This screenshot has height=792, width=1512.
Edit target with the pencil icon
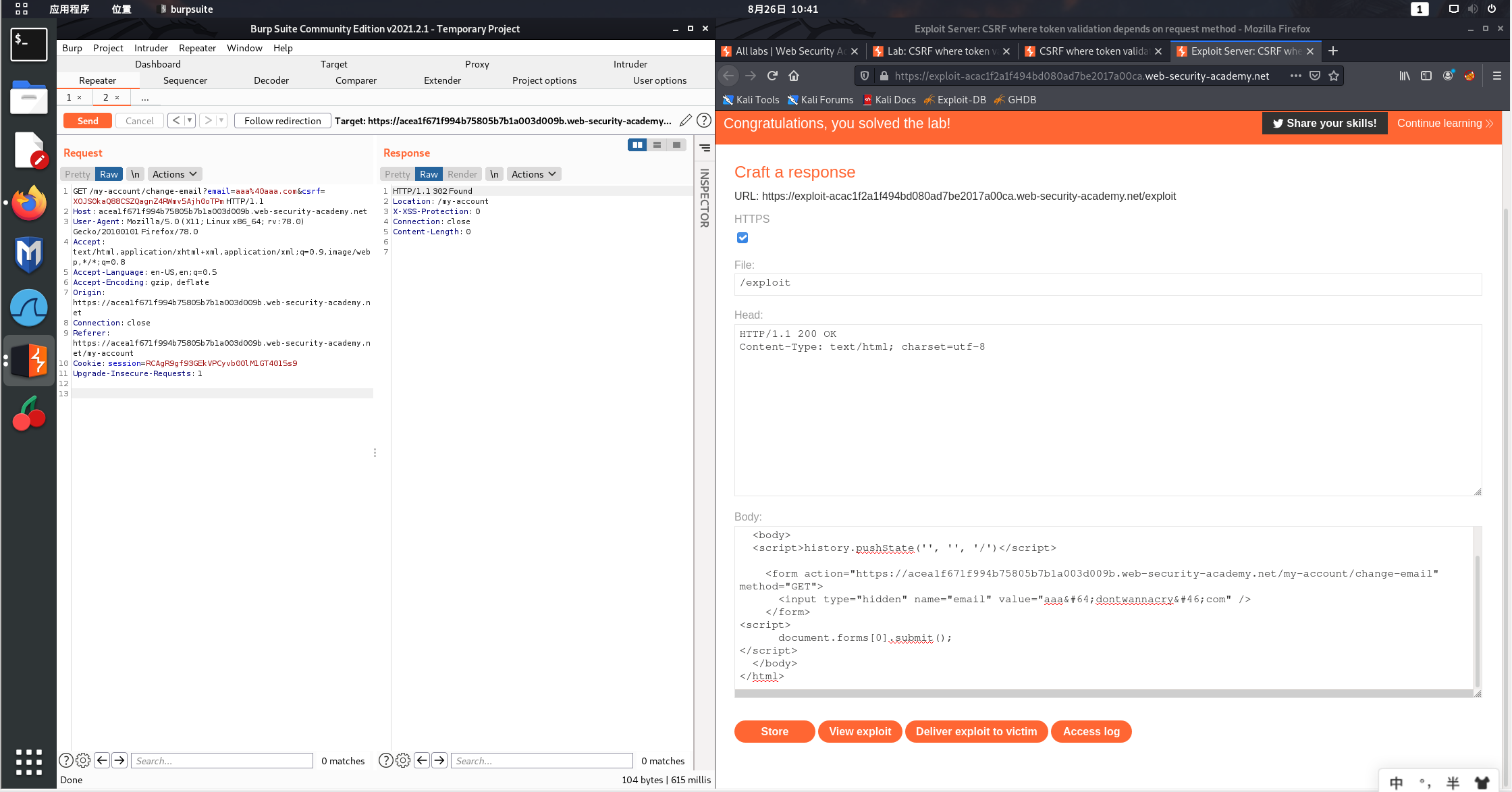(x=685, y=120)
